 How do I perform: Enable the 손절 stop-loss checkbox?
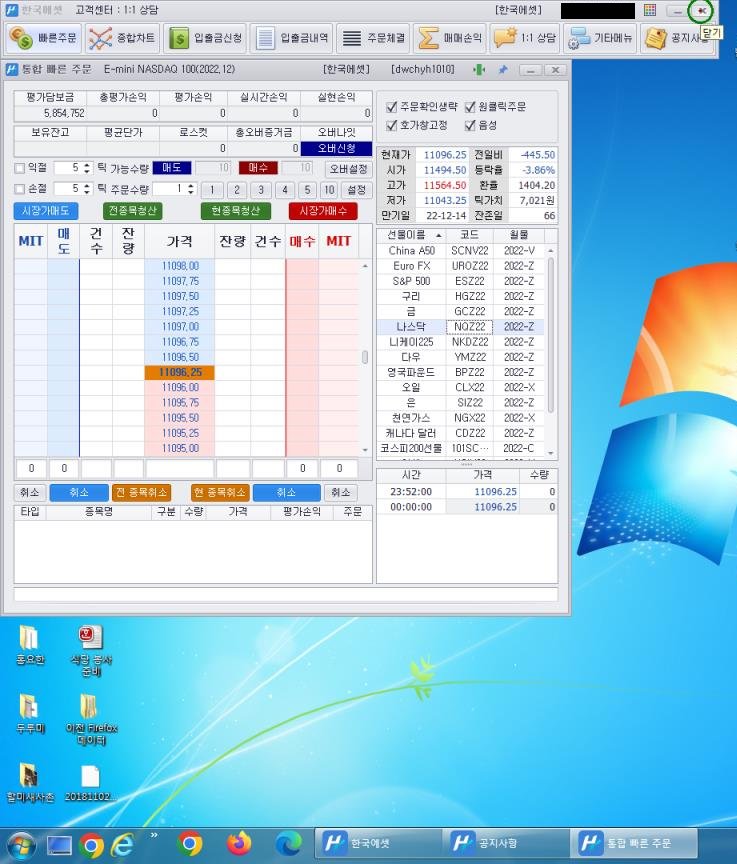coord(20,189)
